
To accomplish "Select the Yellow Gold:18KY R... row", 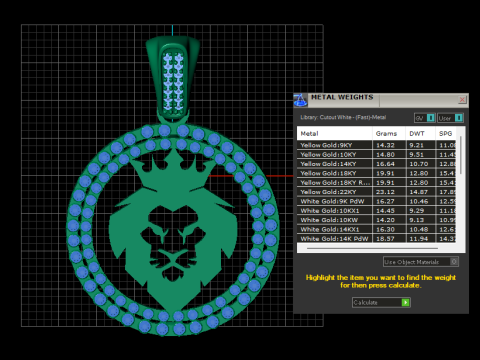I will pos(376,182).
